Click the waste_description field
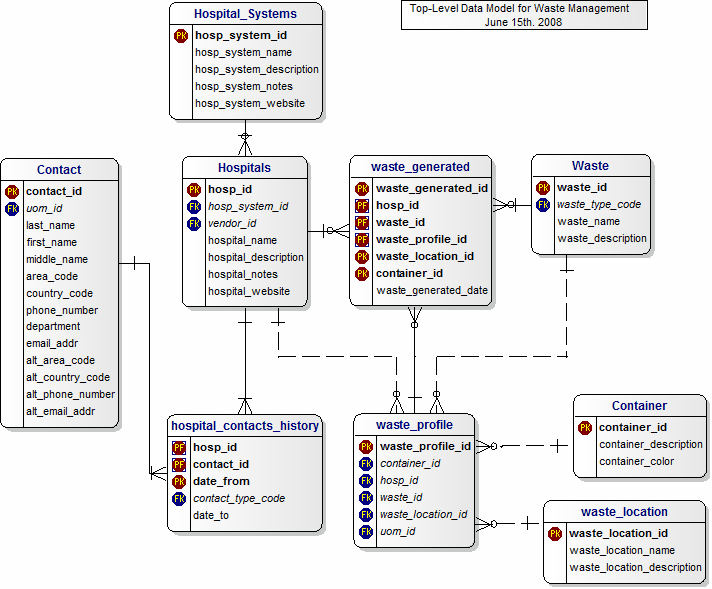Screen dimensions: 712x589 point(602,238)
